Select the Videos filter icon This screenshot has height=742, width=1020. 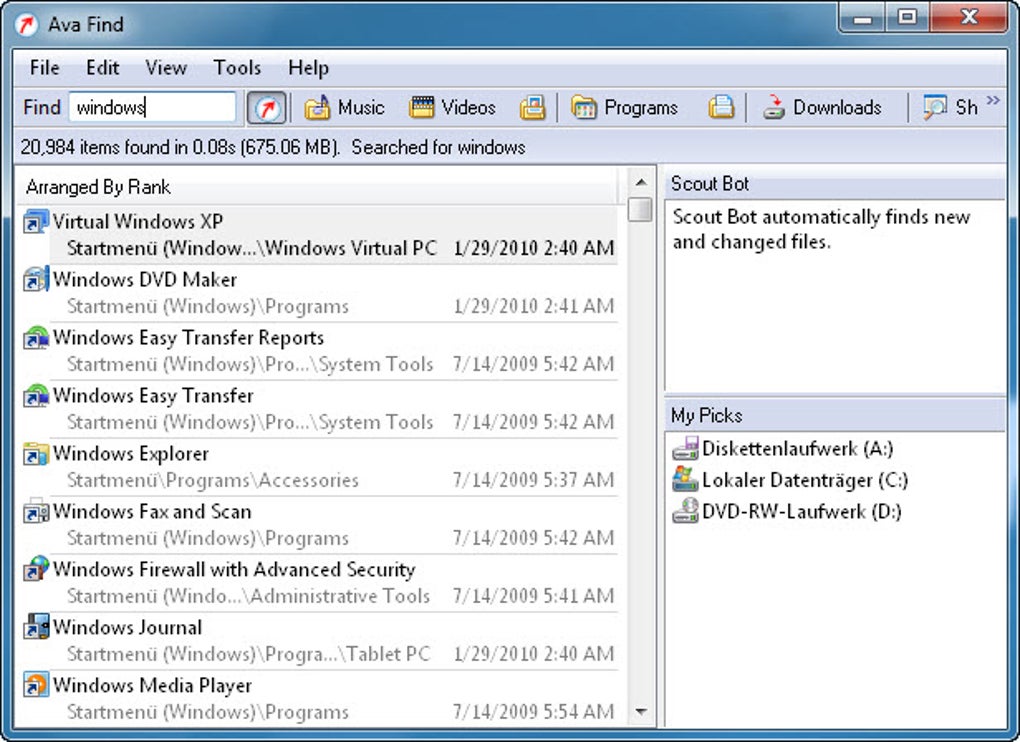click(422, 107)
